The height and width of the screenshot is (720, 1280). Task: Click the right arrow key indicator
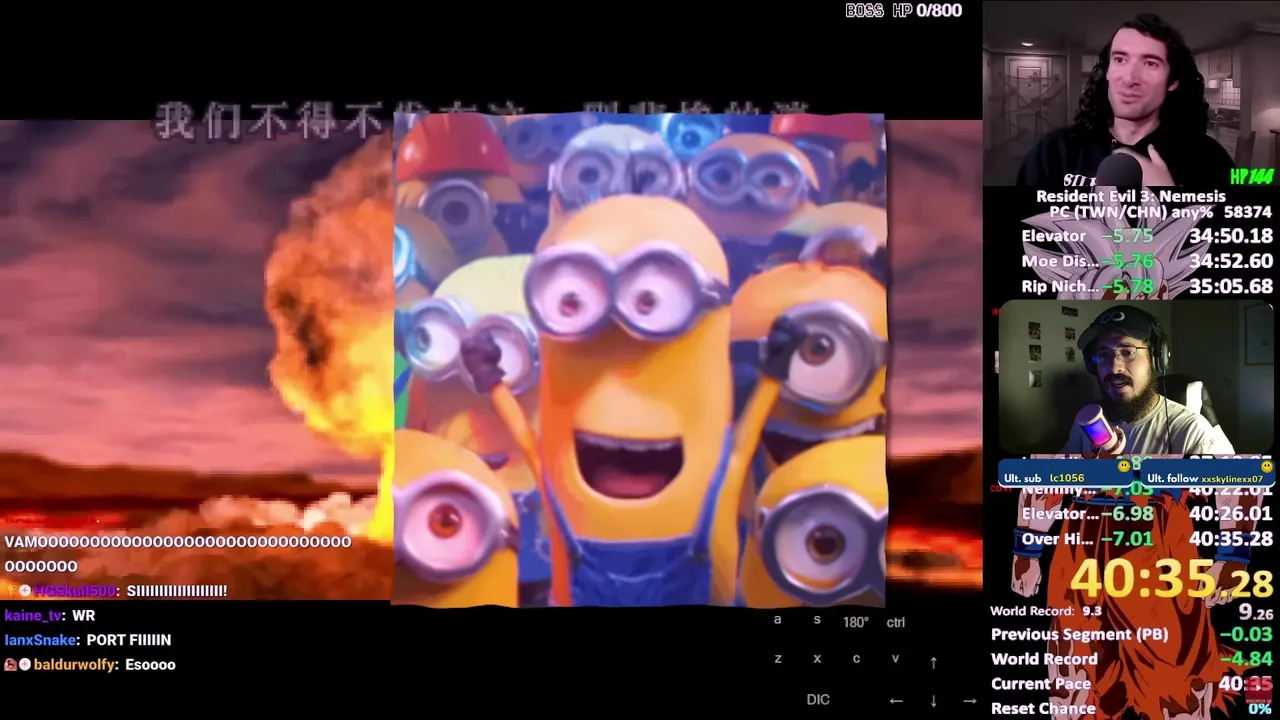pos(969,701)
